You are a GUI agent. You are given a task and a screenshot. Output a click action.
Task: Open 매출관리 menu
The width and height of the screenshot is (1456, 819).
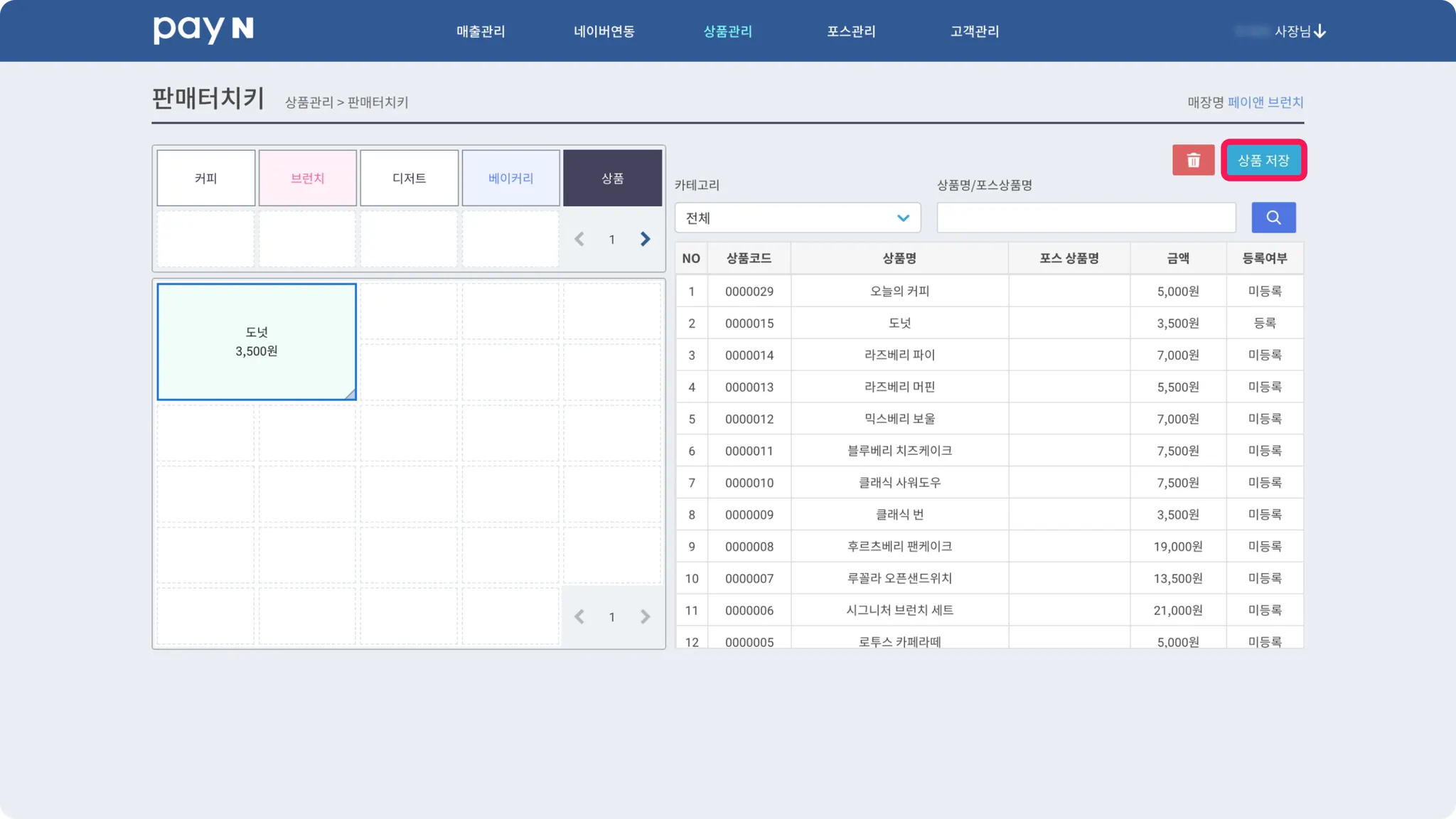tap(481, 31)
